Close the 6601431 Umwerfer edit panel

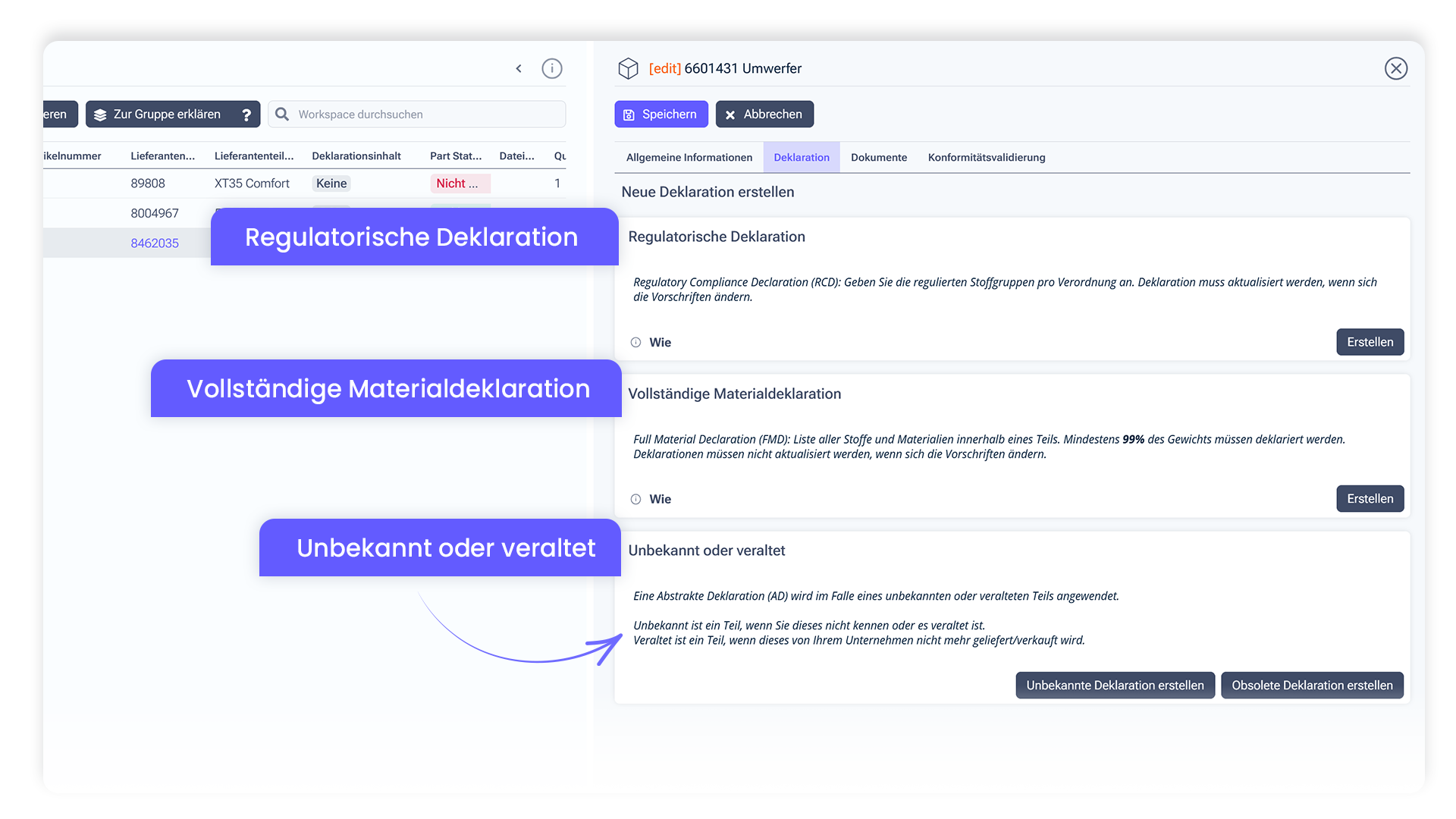click(x=1397, y=68)
